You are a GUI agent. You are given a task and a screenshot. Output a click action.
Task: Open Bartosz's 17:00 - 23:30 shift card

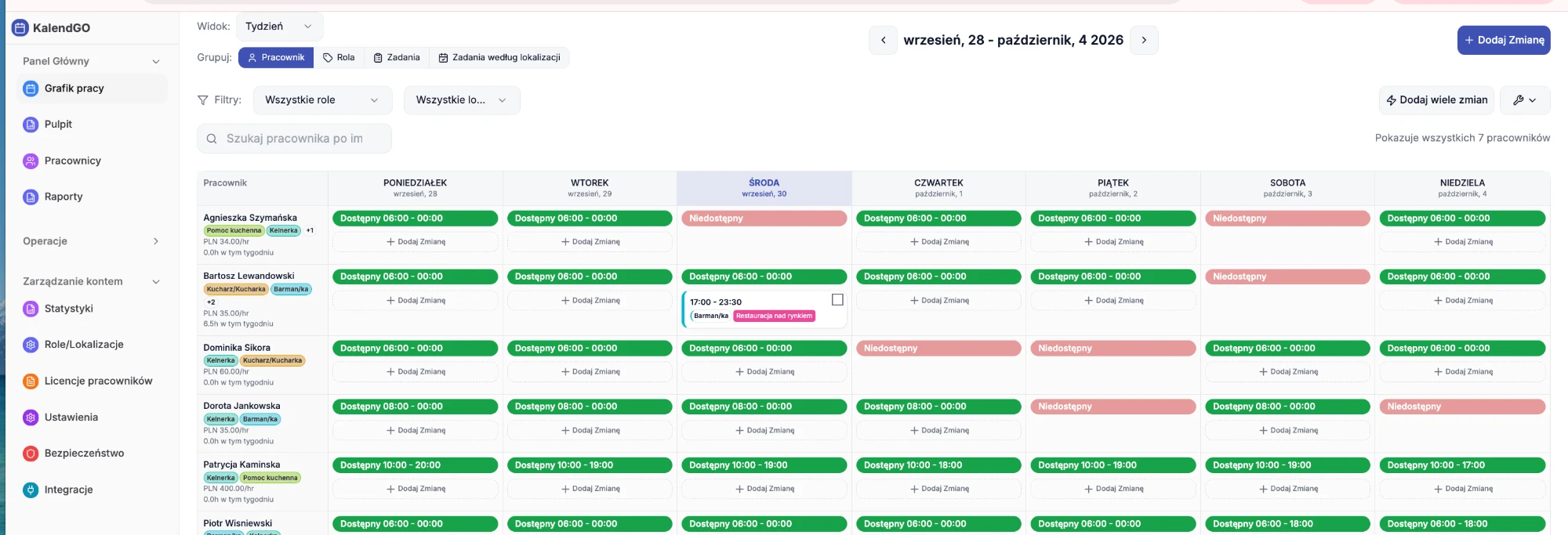[x=764, y=309]
